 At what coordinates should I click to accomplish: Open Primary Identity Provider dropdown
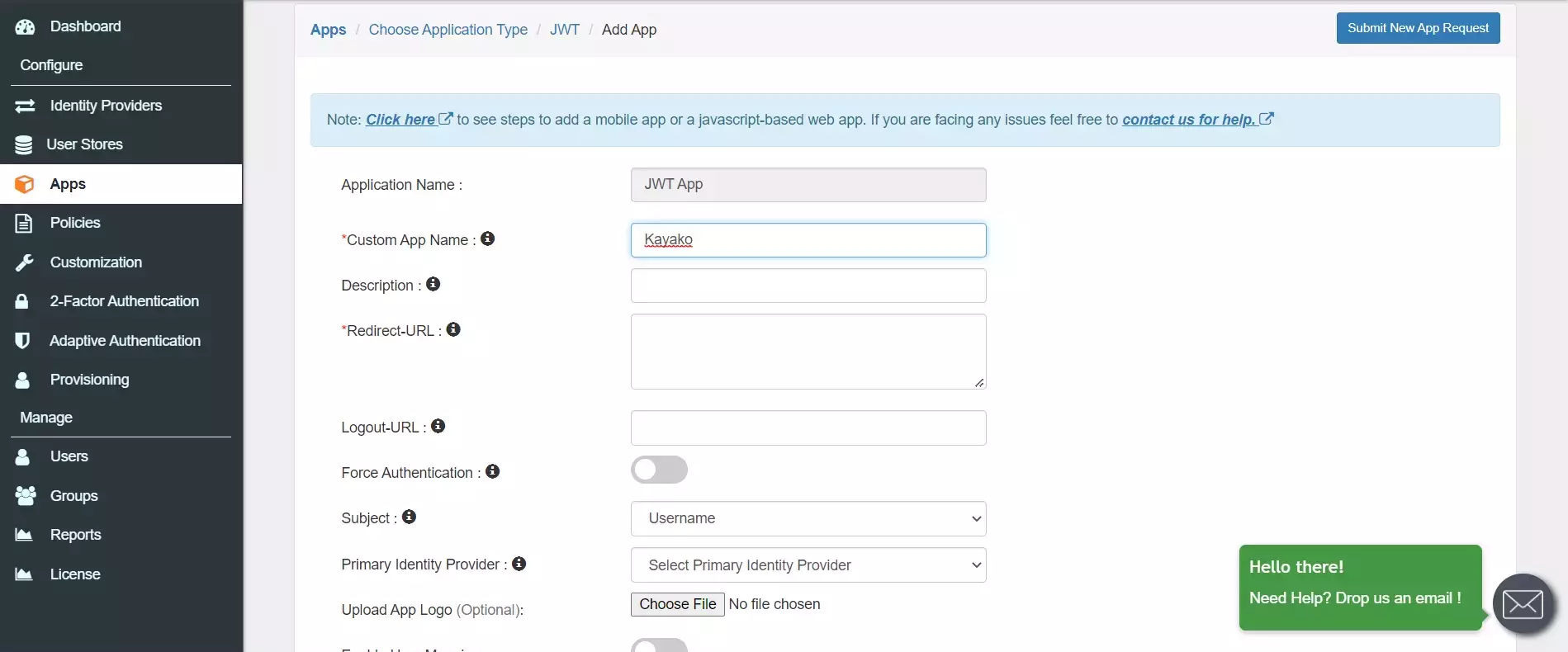(x=808, y=565)
